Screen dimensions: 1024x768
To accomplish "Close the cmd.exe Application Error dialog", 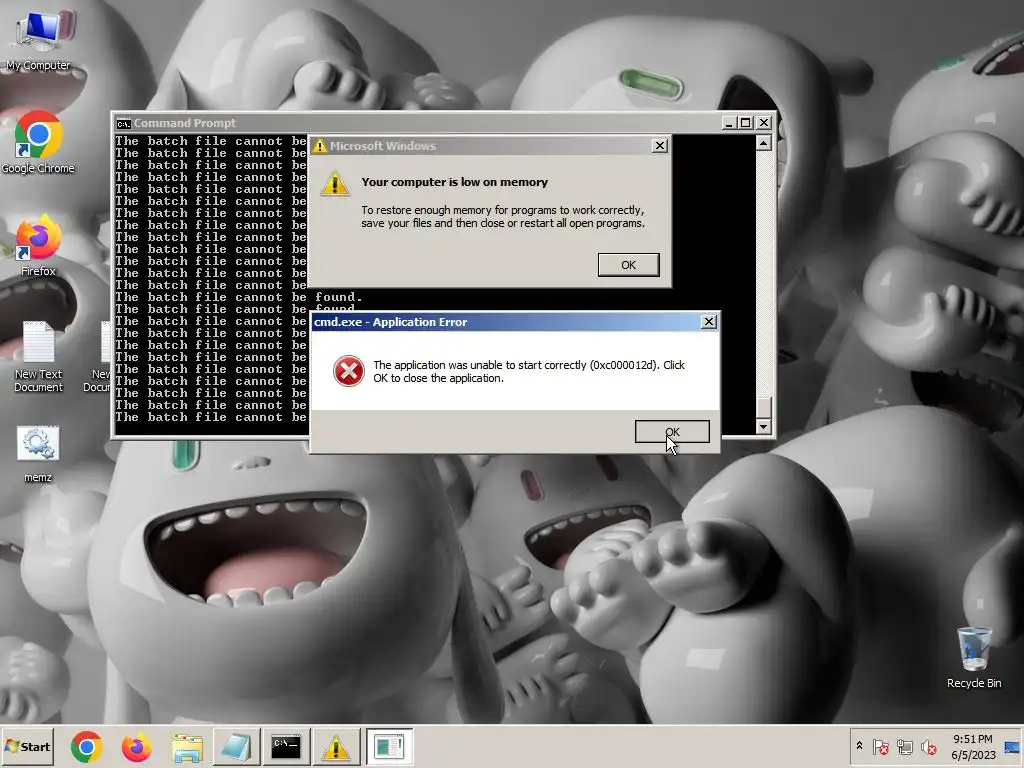I will coord(709,322).
